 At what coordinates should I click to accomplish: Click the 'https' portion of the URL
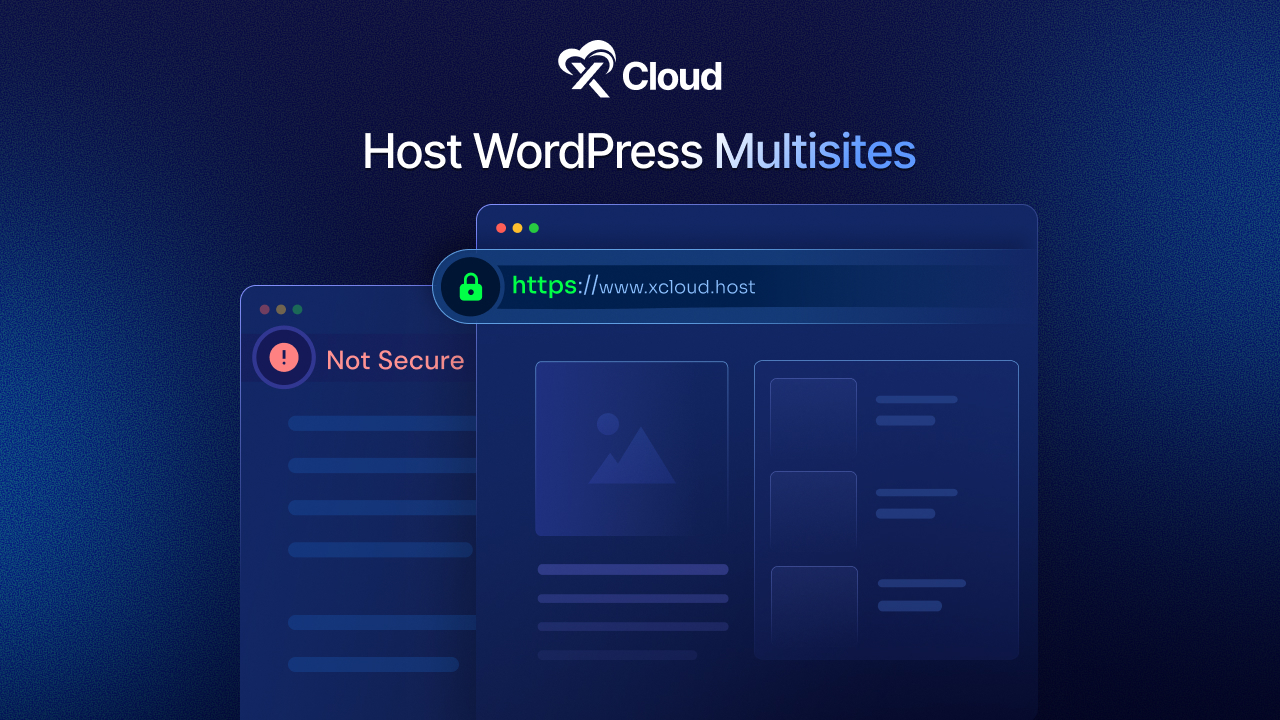(x=544, y=286)
